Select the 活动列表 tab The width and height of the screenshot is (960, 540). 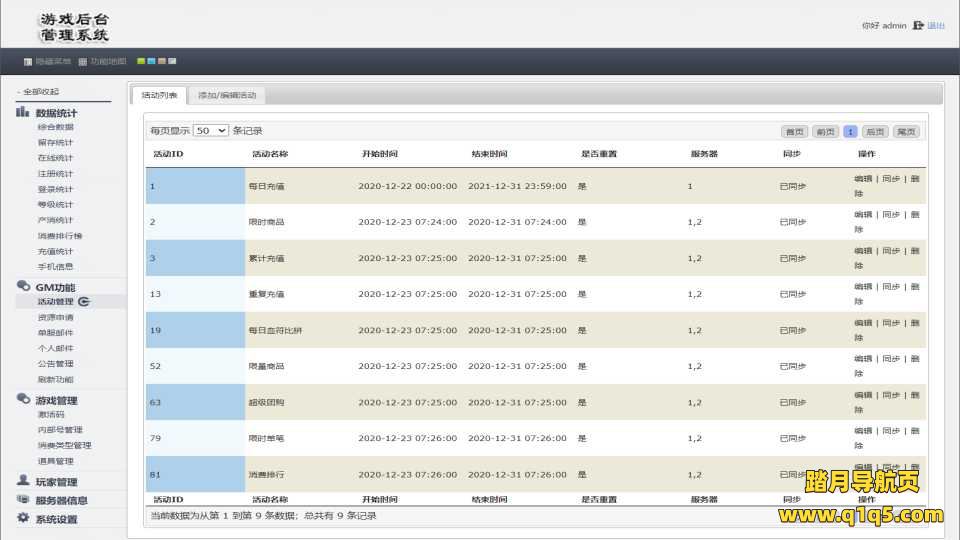159,95
